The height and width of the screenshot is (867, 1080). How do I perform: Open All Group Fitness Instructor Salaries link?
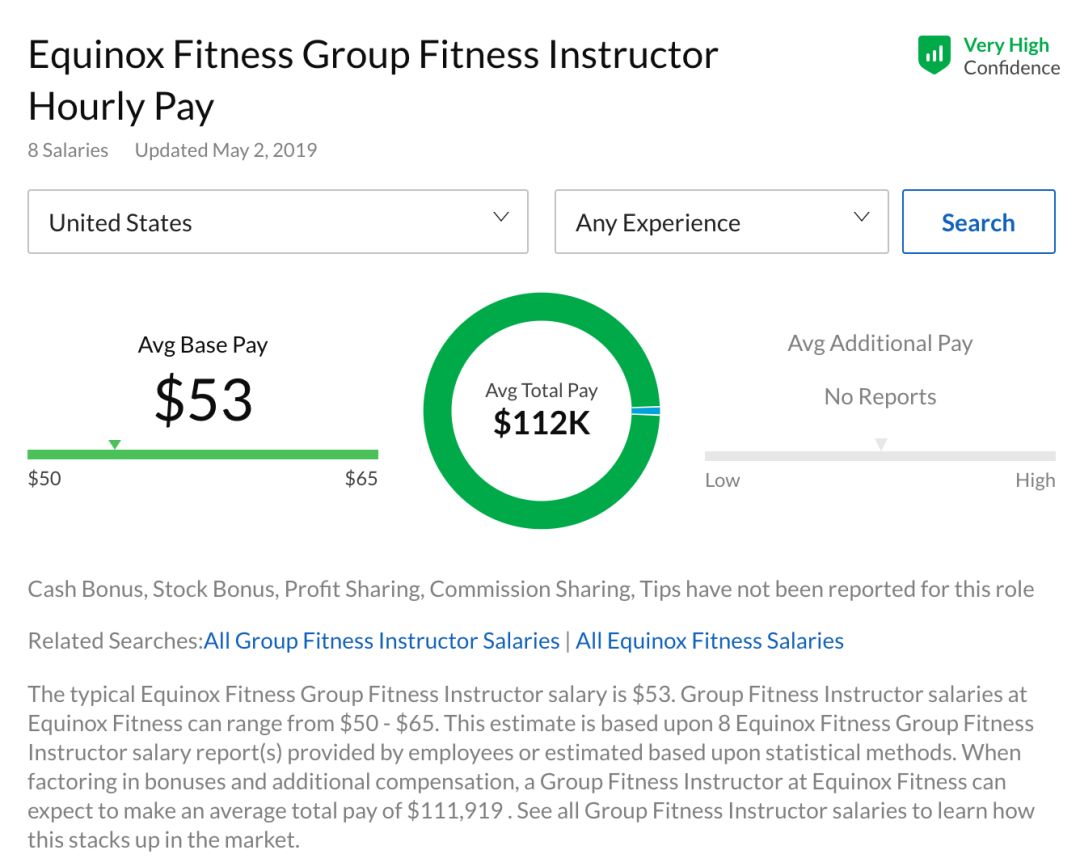(382, 641)
